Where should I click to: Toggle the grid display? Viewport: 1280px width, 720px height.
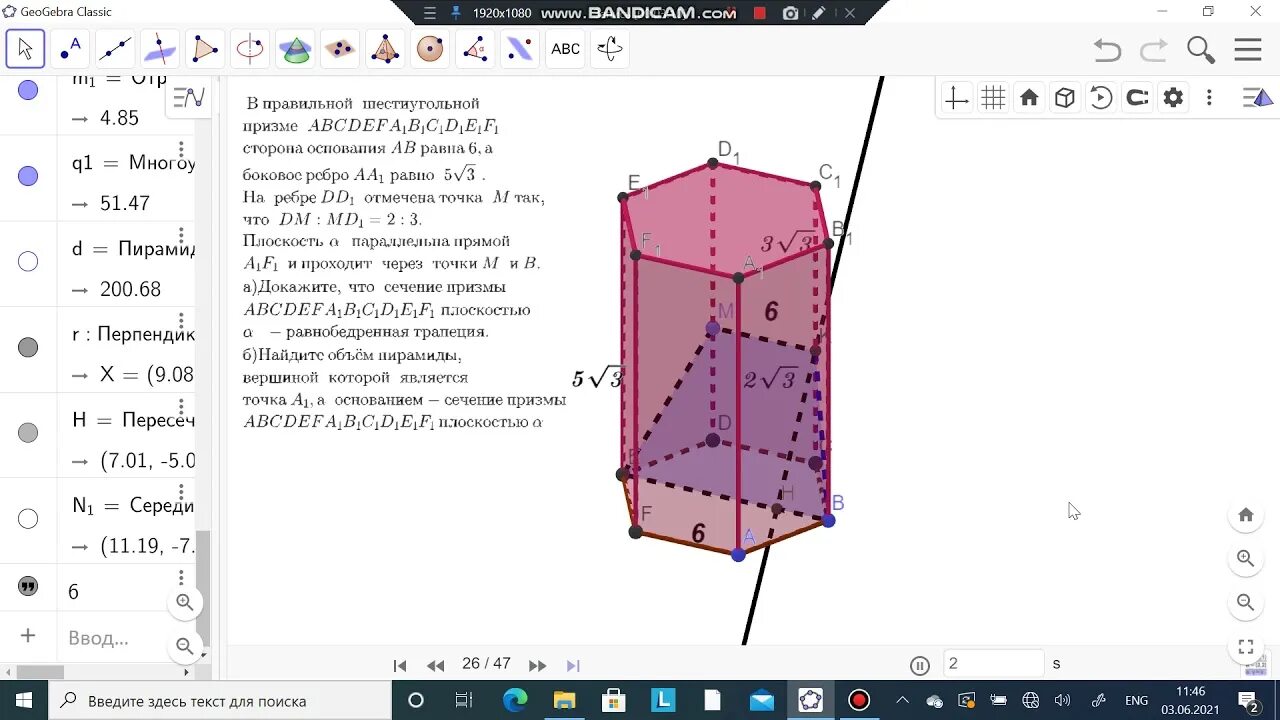click(993, 98)
